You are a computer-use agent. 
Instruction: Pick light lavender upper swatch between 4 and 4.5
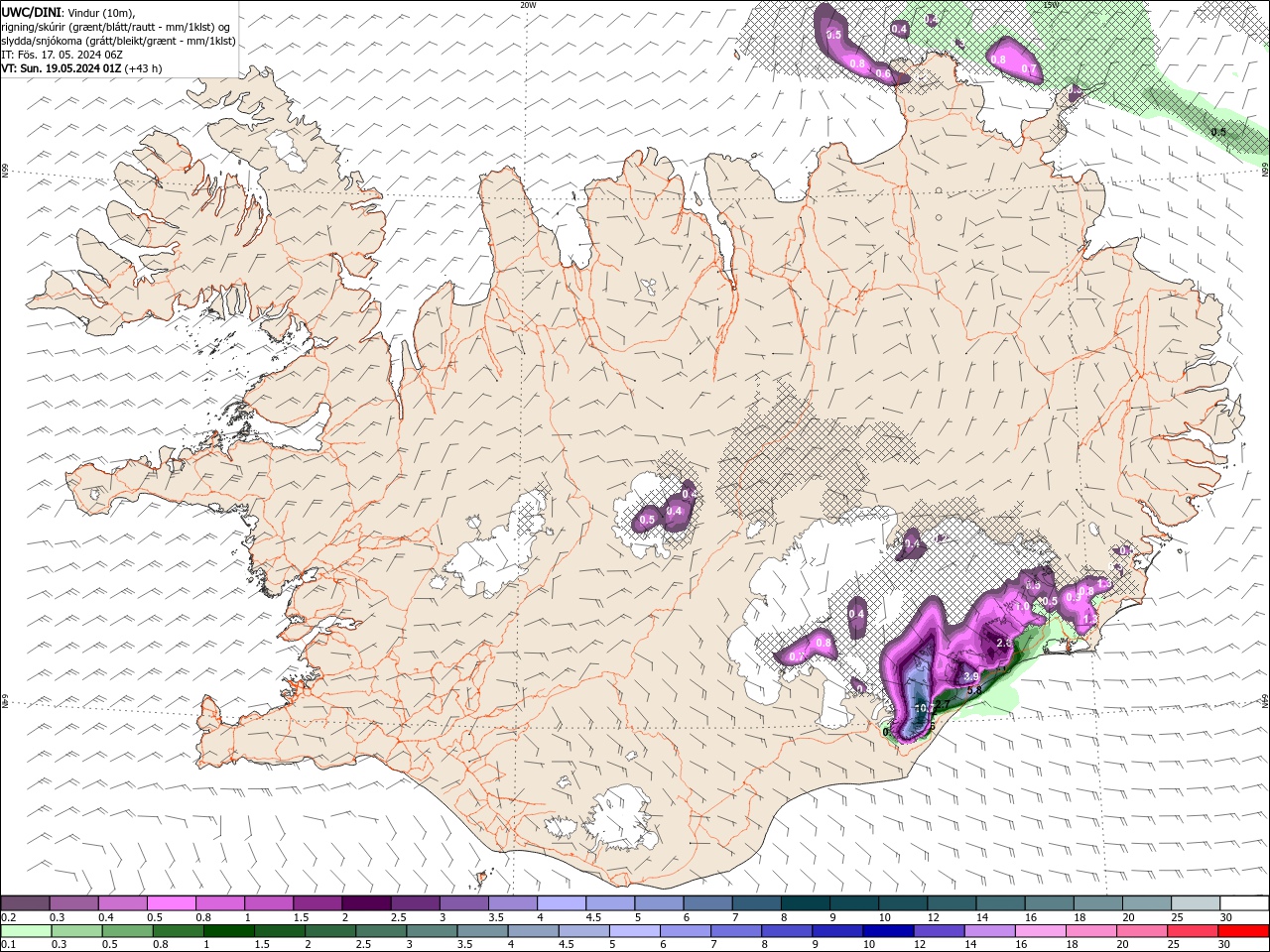tap(562, 903)
